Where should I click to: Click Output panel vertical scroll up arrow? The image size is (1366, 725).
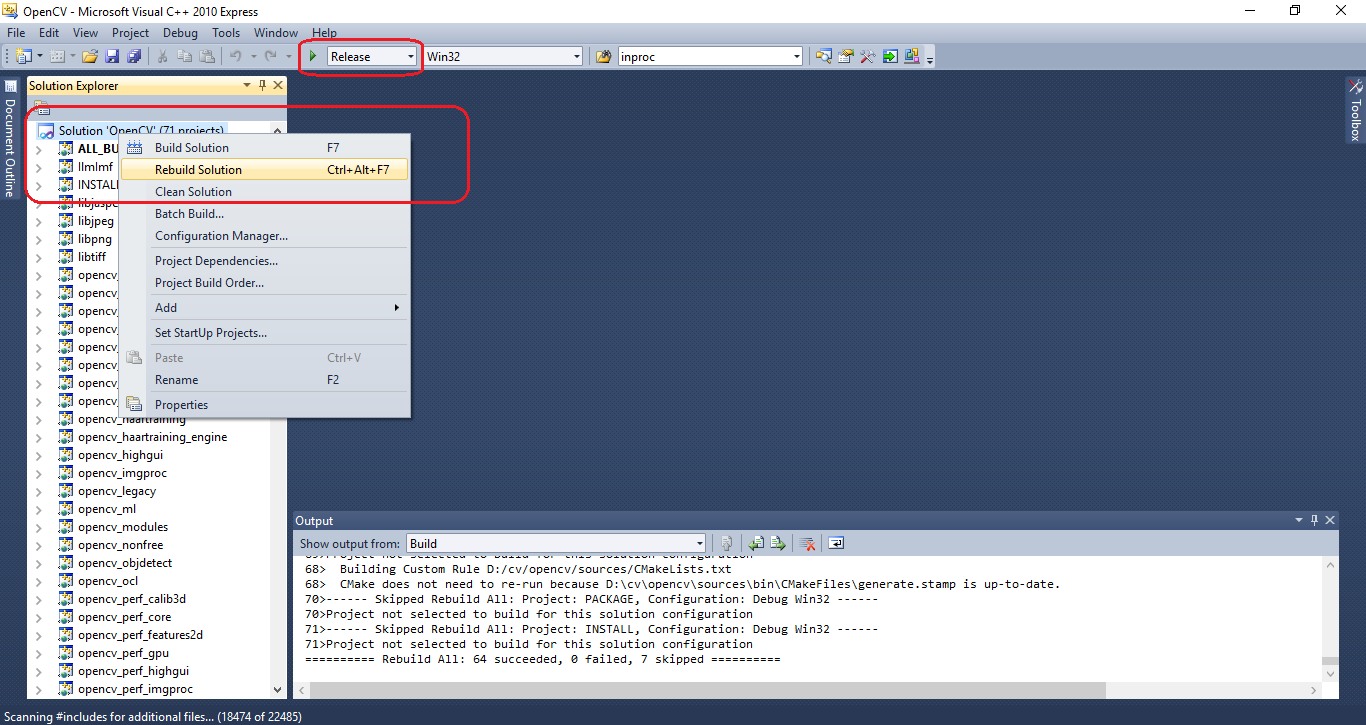(1329, 565)
